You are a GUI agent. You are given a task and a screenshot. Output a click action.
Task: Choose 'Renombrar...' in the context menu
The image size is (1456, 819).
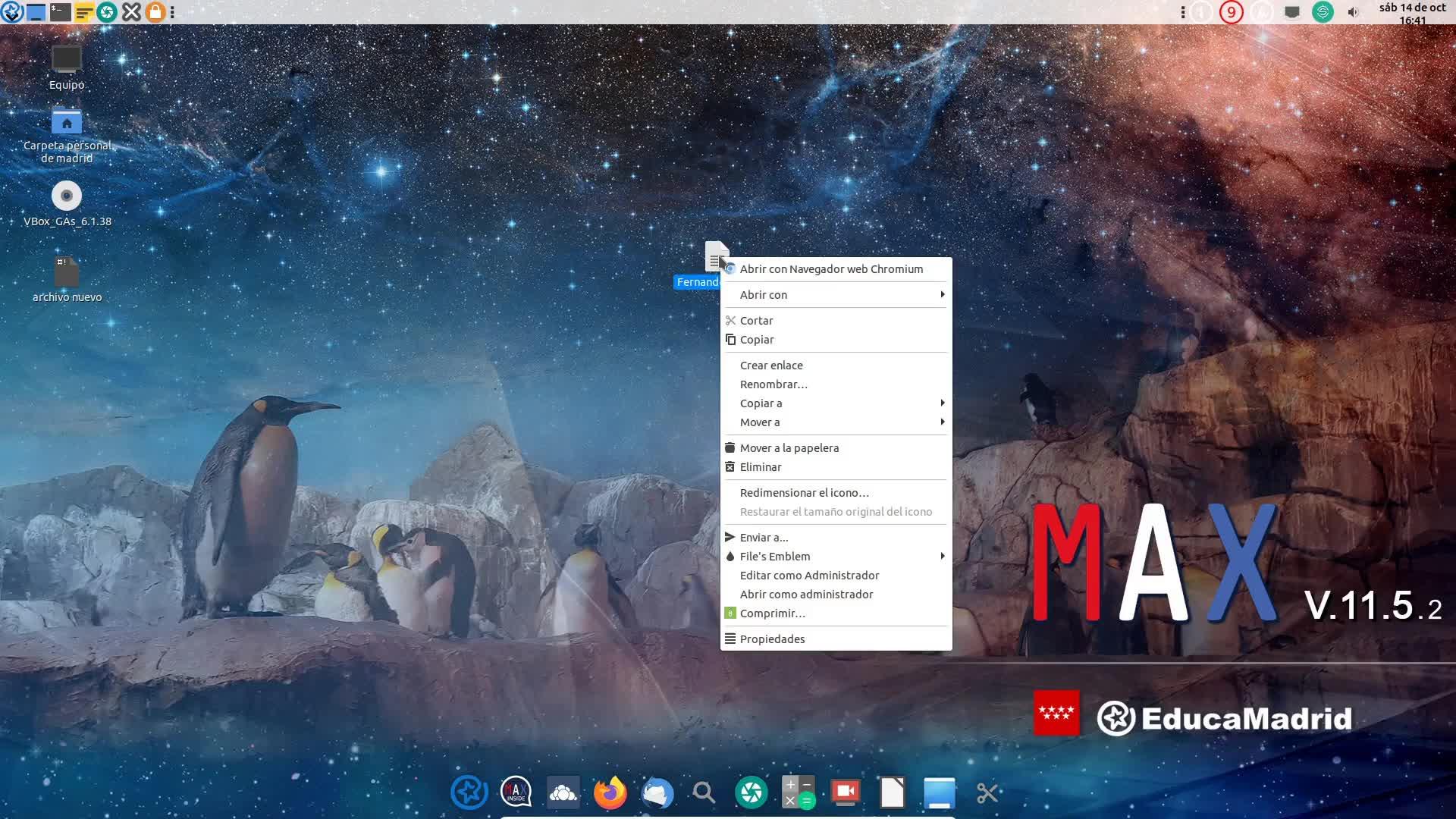(x=773, y=384)
